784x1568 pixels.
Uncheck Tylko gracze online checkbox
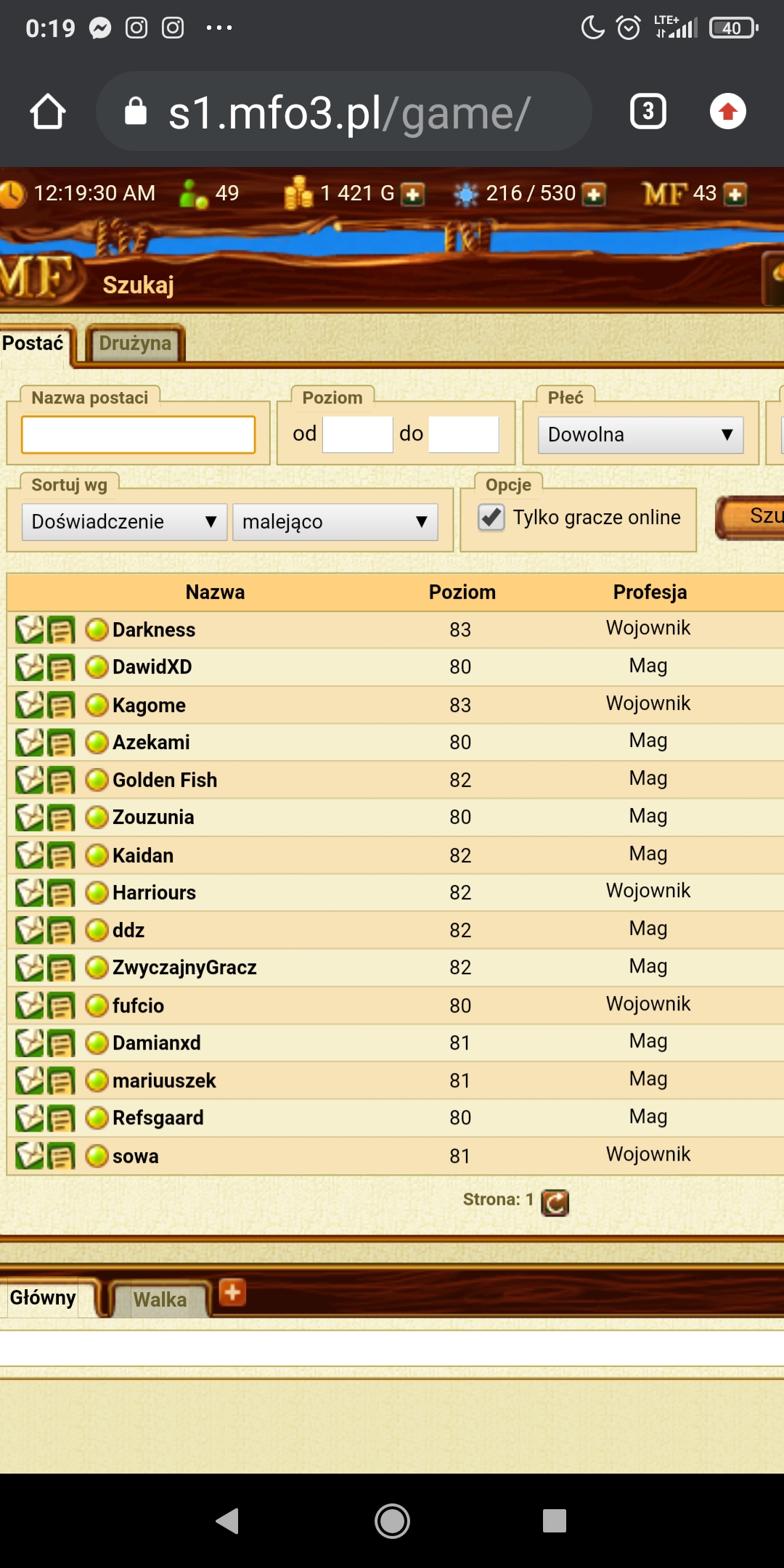pos(491,518)
